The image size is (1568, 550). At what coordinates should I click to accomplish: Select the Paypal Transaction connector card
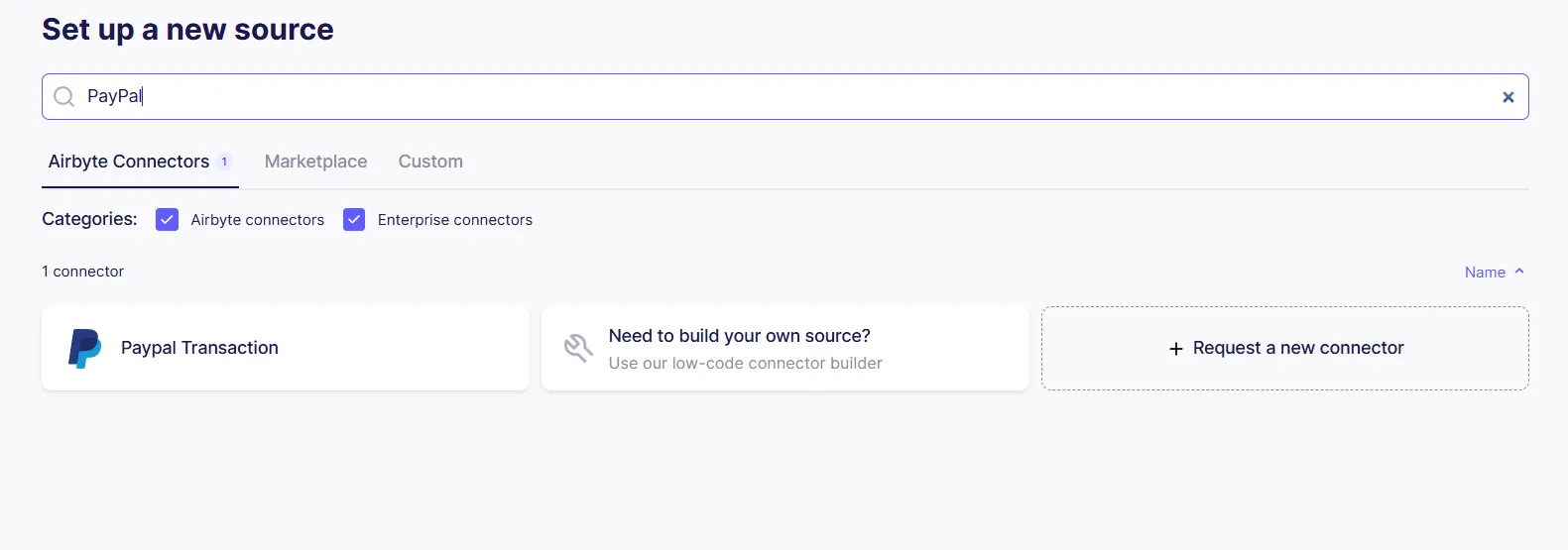(286, 348)
